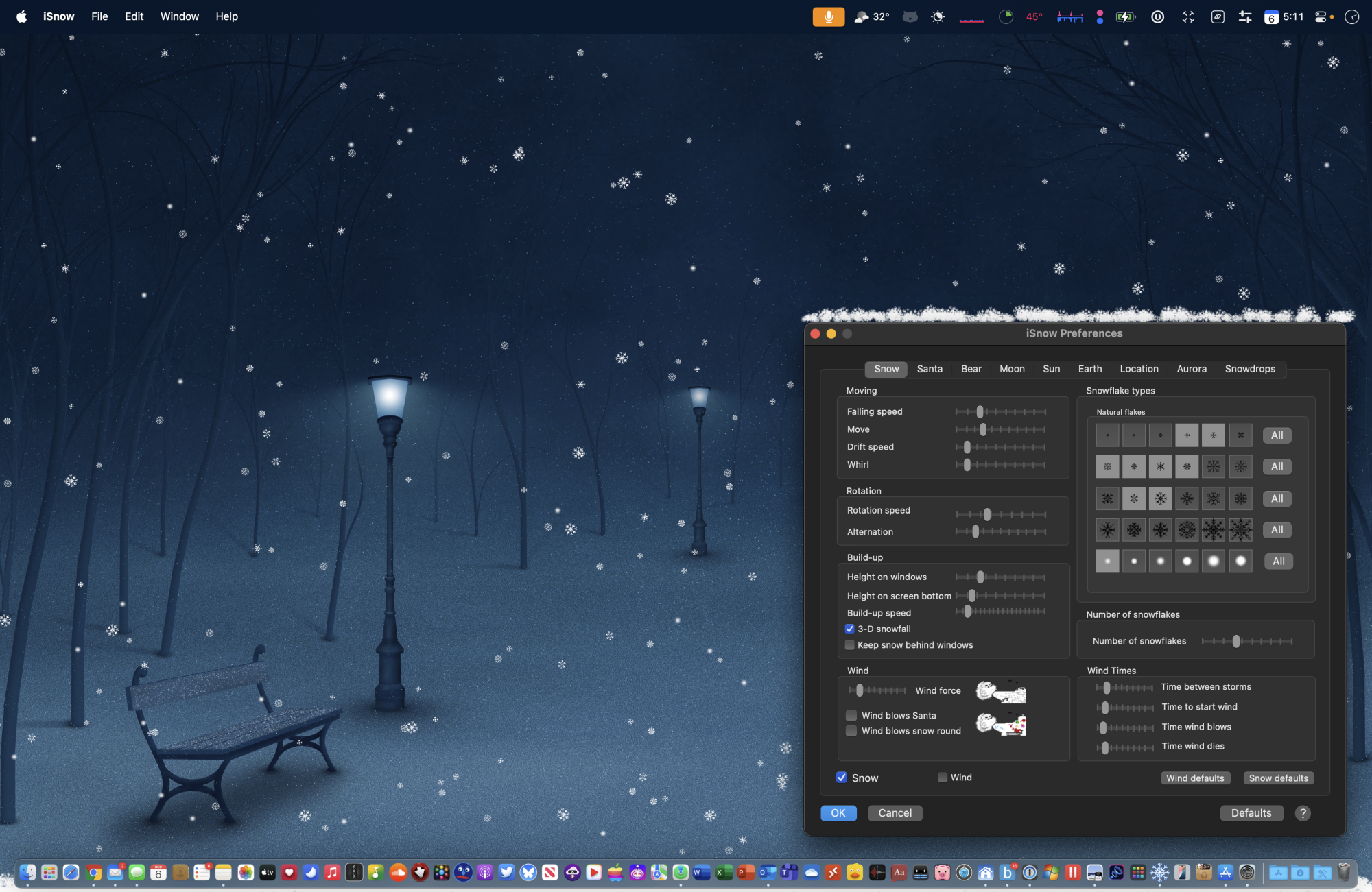Enable Wind blows Santa option
The height and width of the screenshot is (892, 1372).
point(851,715)
